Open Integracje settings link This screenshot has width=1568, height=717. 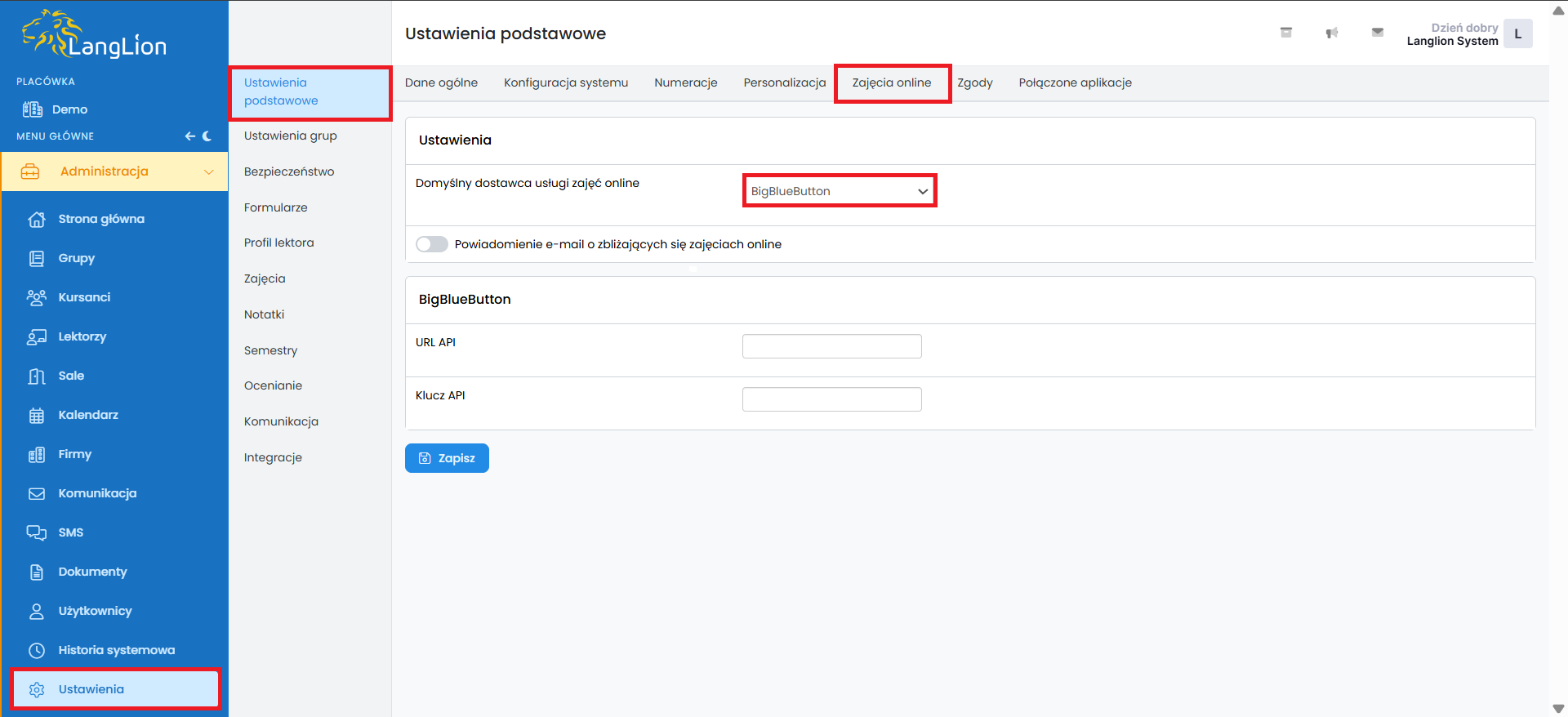(x=273, y=457)
